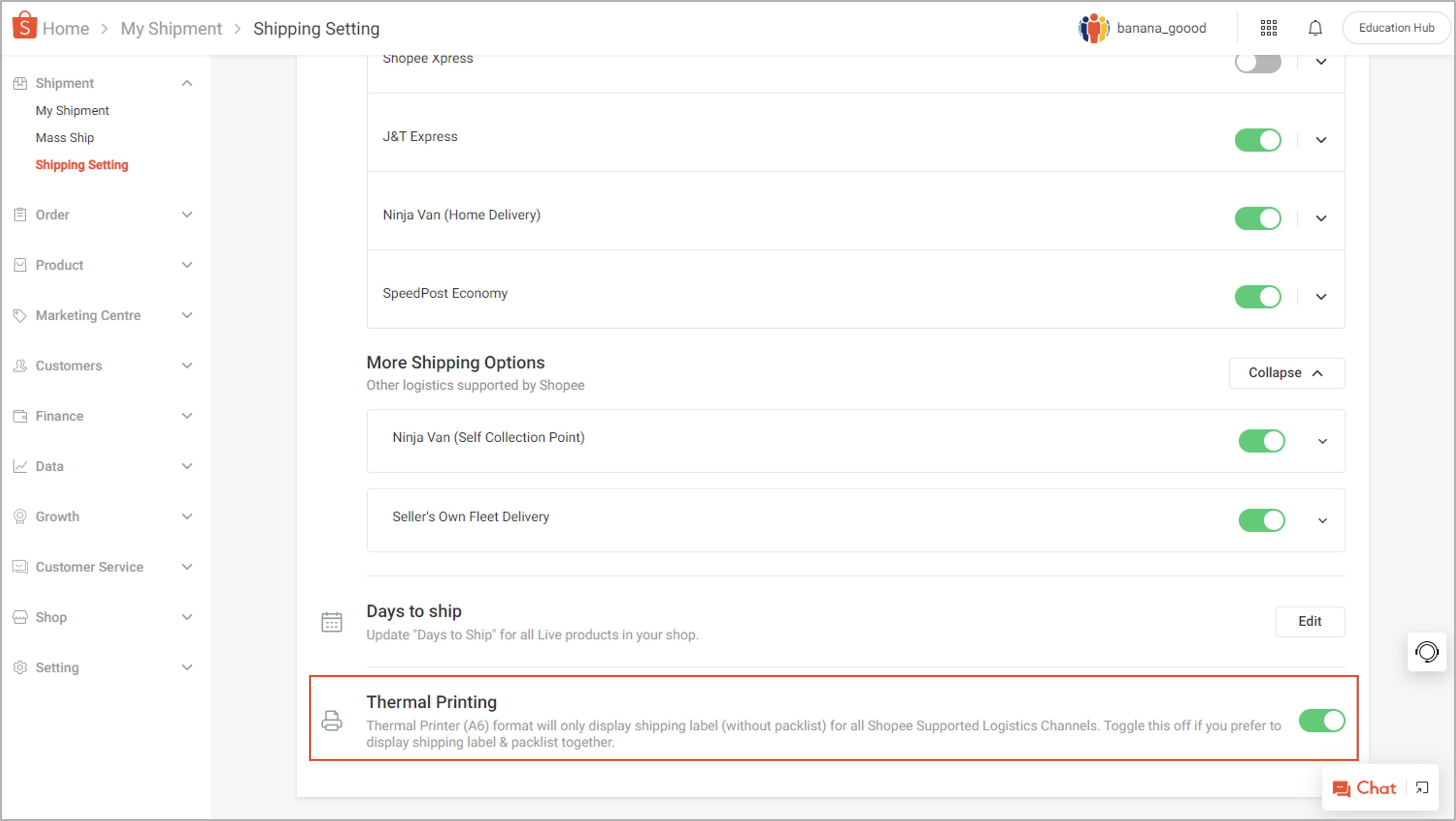
Task: Click the Chat speech bubble icon
Action: click(1341, 788)
